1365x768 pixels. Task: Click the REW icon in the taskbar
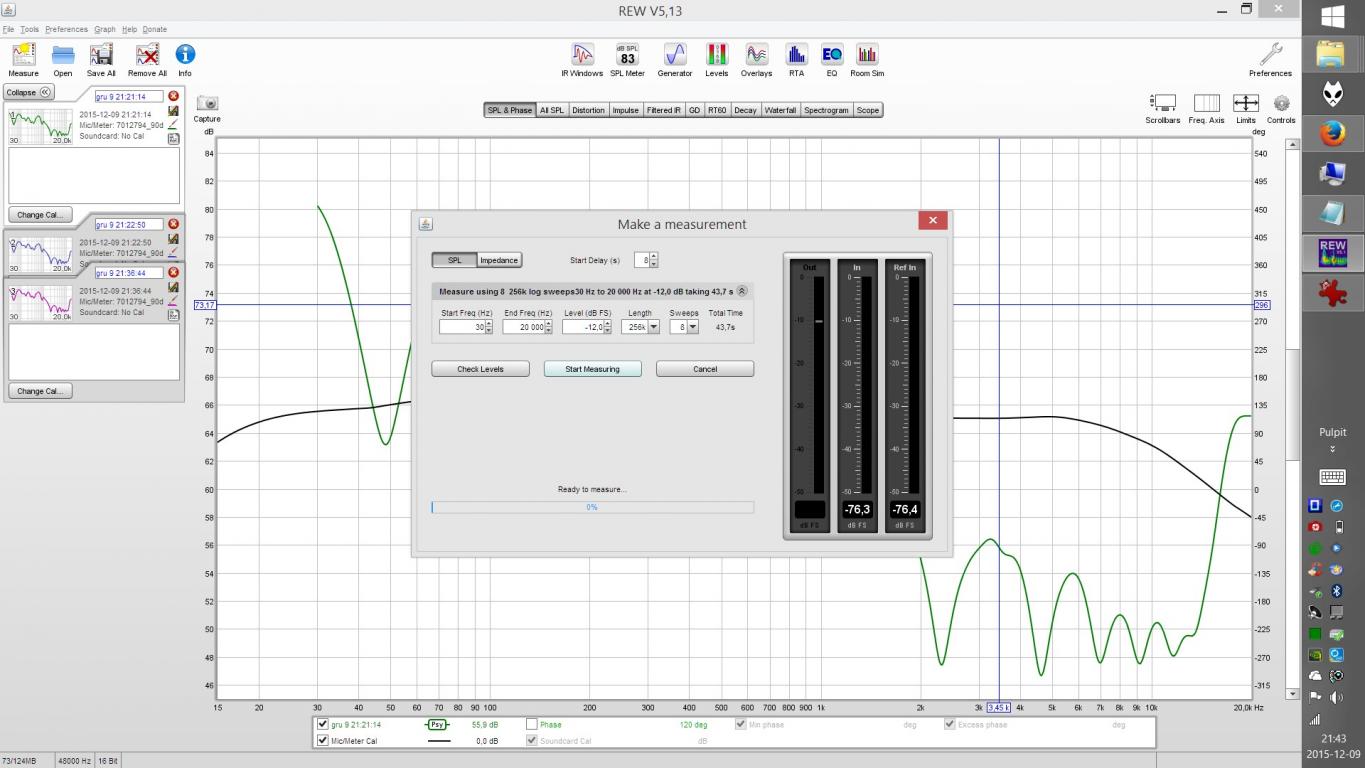click(x=1333, y=252)
